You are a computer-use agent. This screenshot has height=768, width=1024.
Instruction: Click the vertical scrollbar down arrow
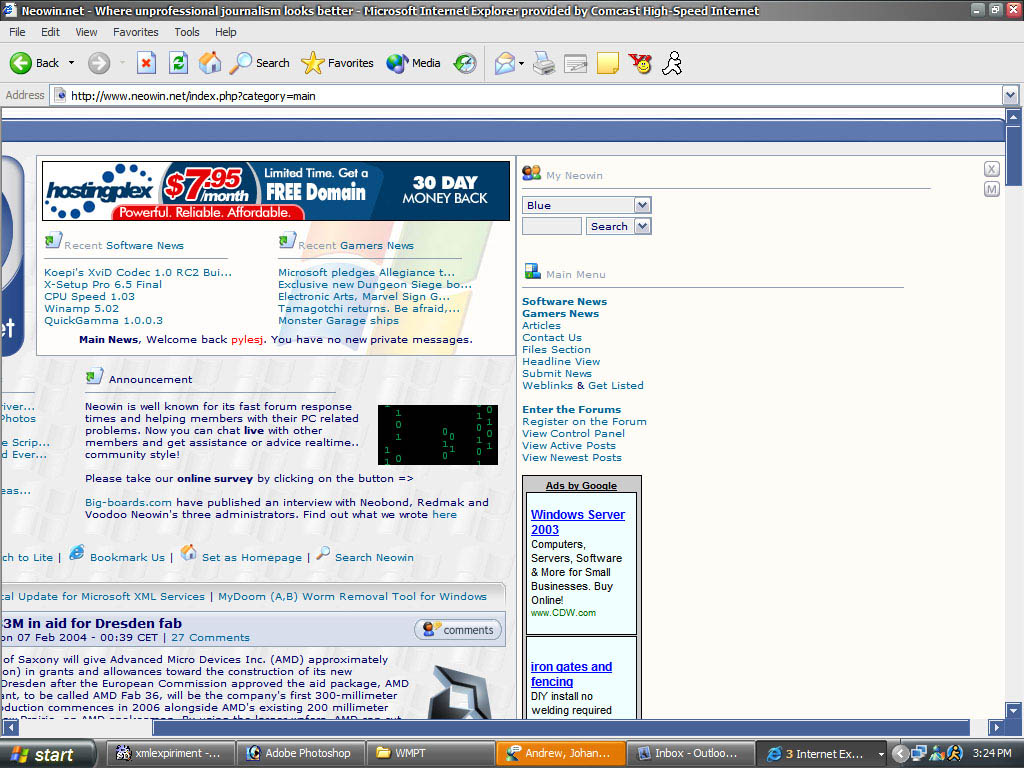click(x=1013, y=710)
